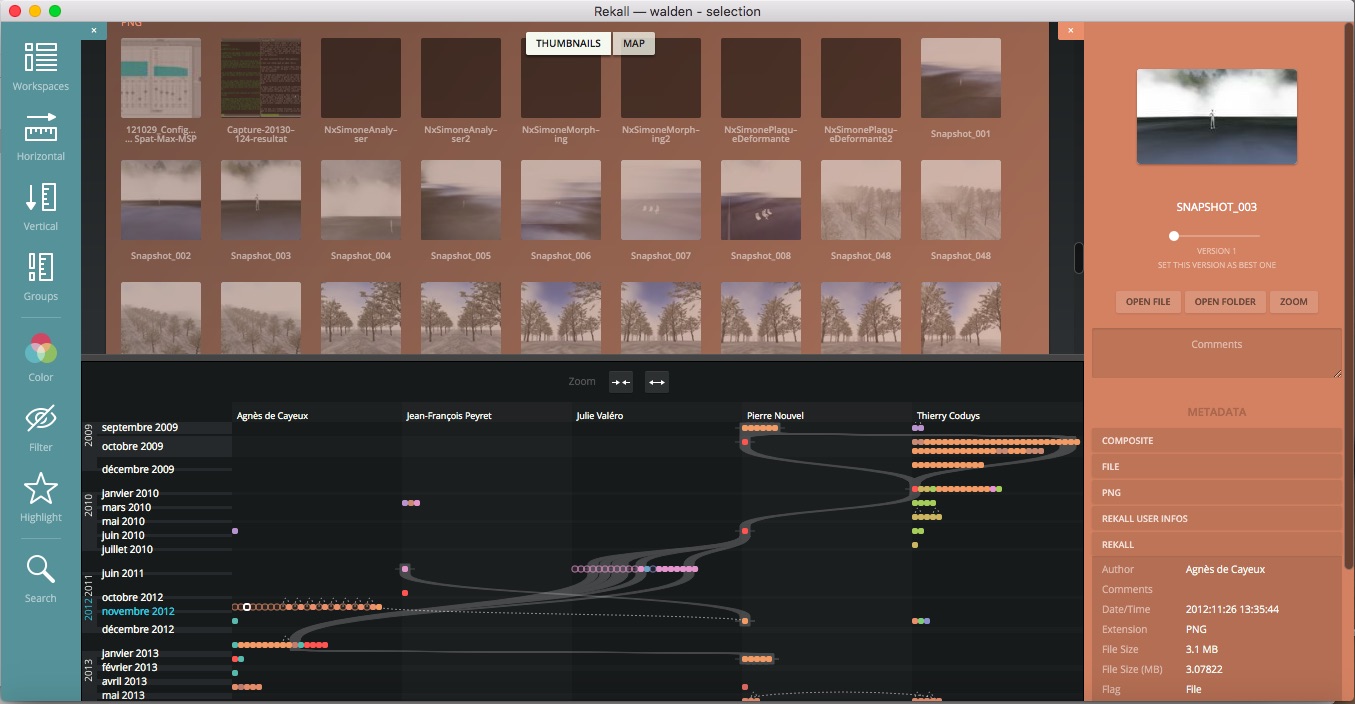This screenshot has height=704, width=1355.
Task: Select the Snapshot_004 thumbnail
Action: (x=361, y=201)
